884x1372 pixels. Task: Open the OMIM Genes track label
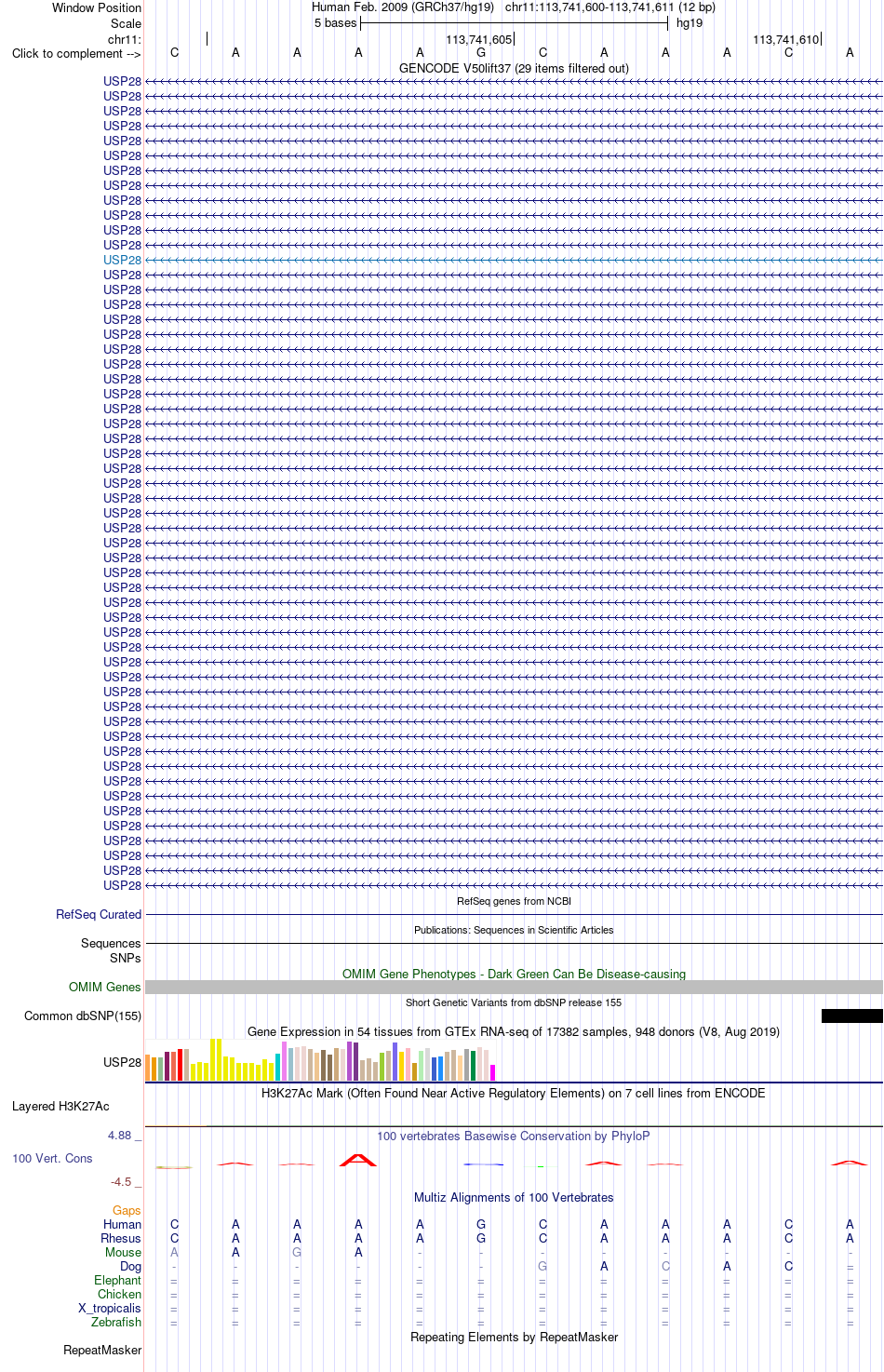(105, 987)
